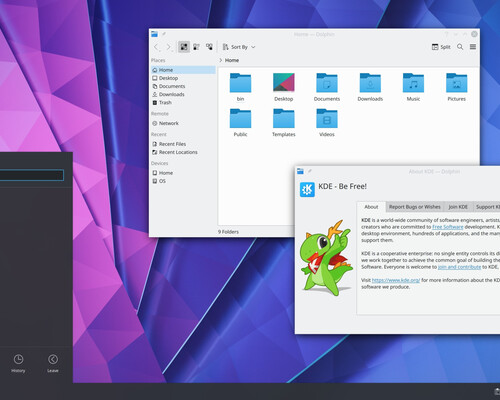Click the breadcrumb arrow before Home

point(221,60)
